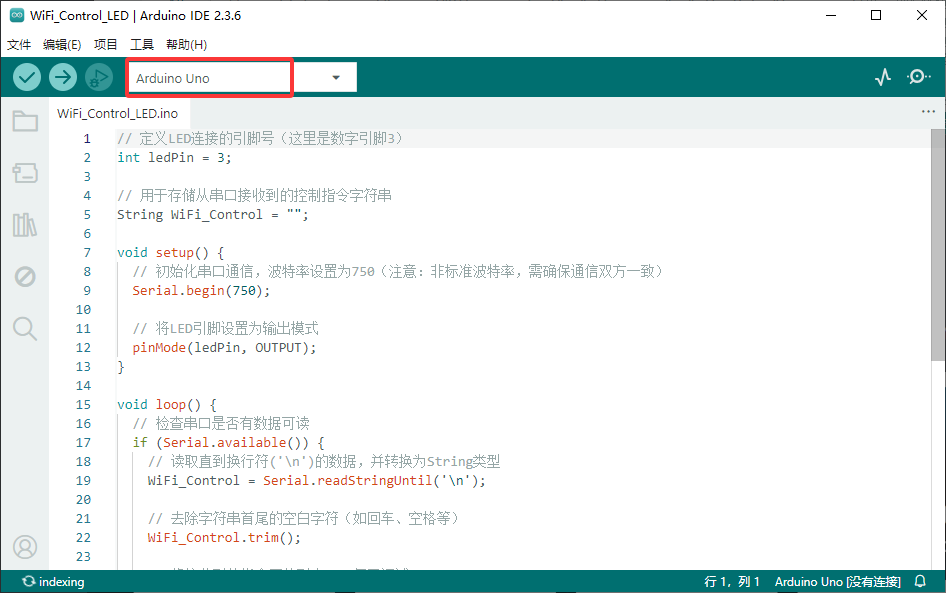Click line number 15 in the gutter

[x=83, y=405]
